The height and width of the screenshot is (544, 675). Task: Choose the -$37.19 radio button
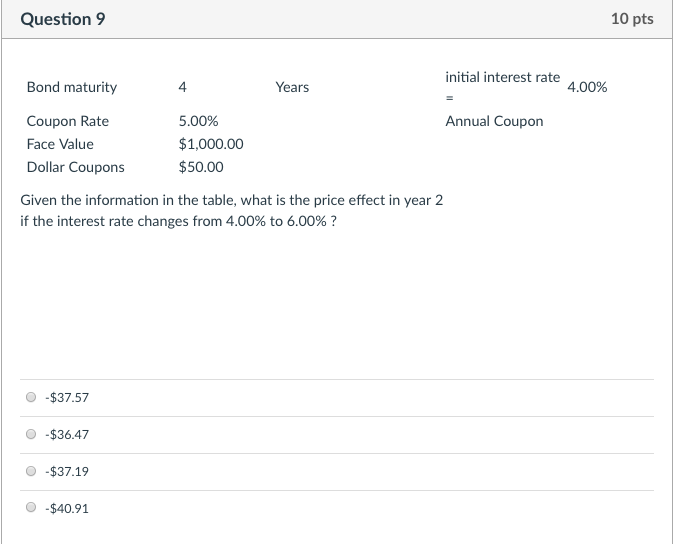click(31, 471)
